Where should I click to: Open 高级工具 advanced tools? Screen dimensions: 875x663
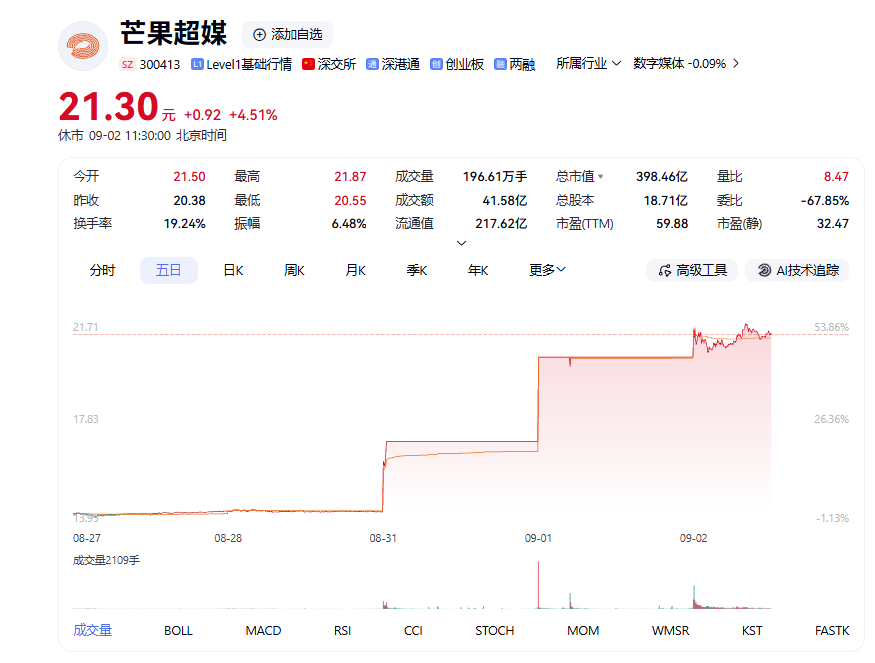tap(692, 271)
